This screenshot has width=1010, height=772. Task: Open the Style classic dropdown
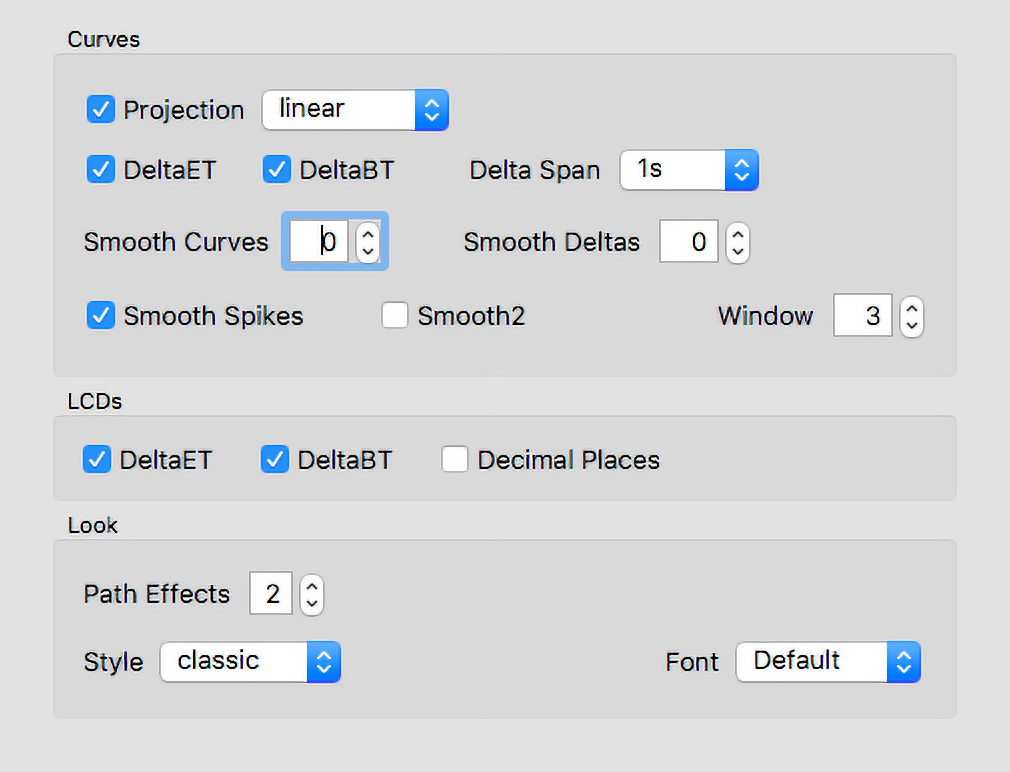(x=250, y=661)
